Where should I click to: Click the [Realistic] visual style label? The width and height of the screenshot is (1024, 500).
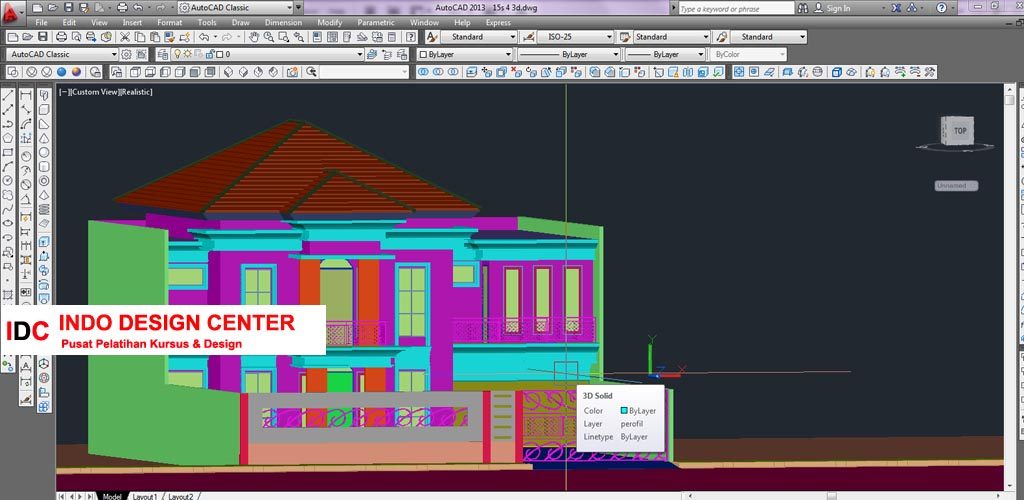click(x=136, y=92)
